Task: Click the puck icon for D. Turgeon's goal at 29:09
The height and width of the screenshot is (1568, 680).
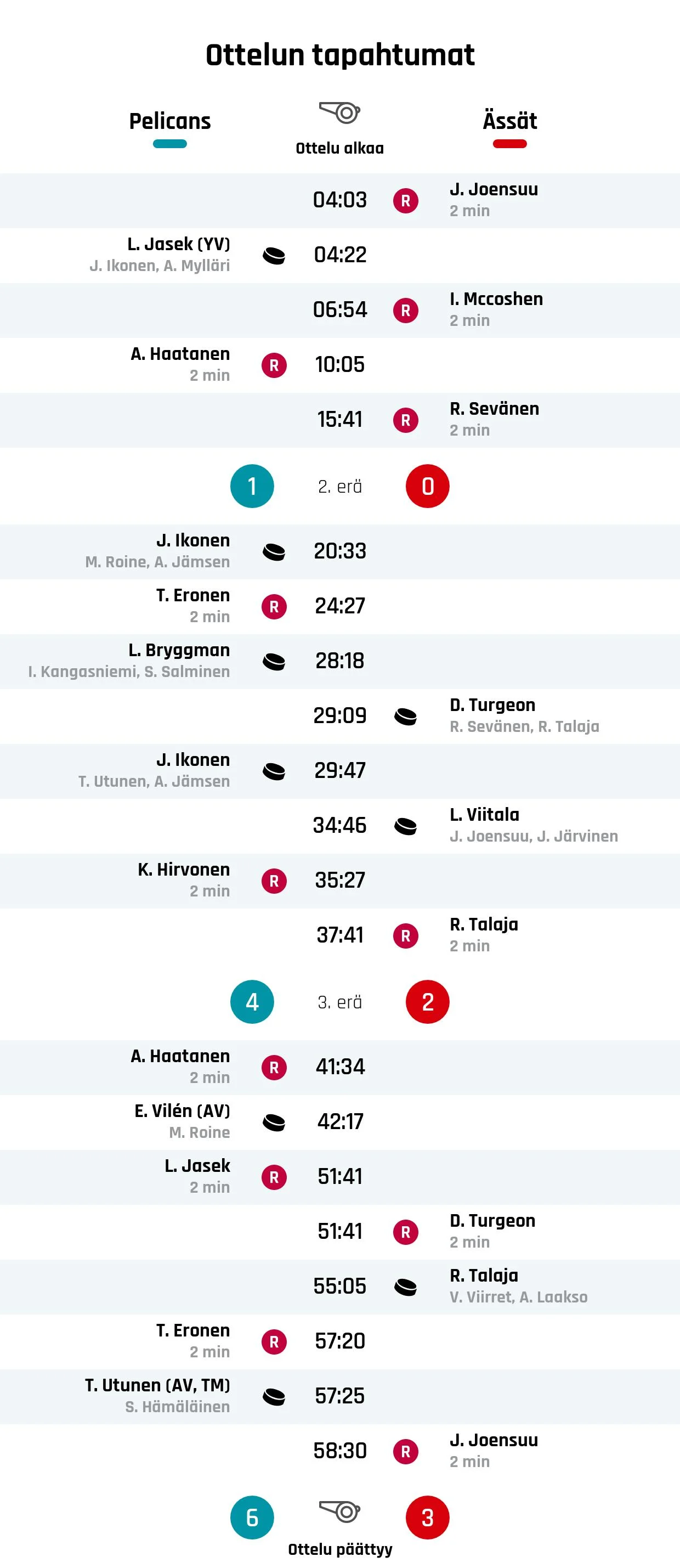Action: click(406, 717)
